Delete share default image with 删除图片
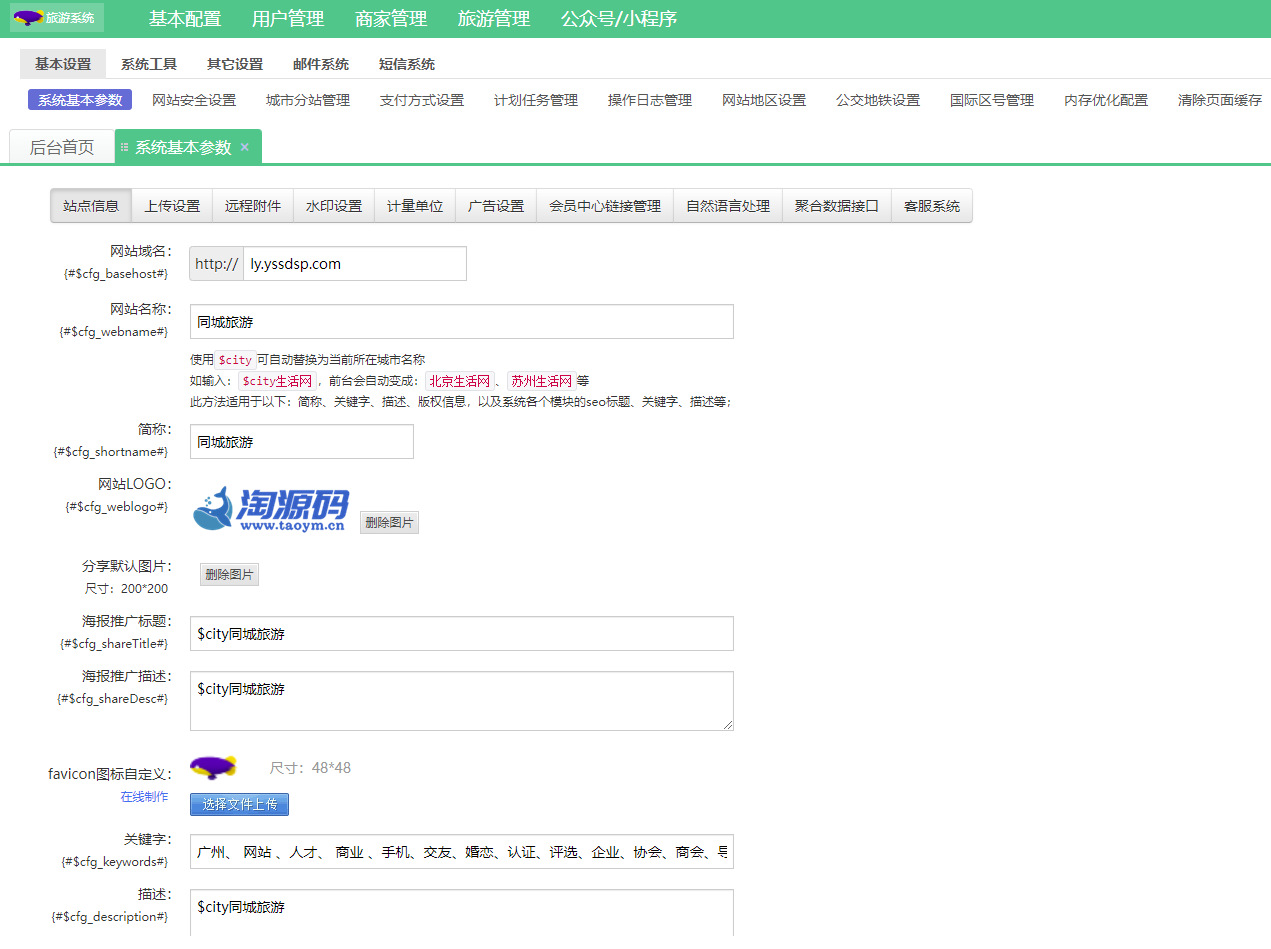This screenshot has height=949, width=1271. point(229,574)
